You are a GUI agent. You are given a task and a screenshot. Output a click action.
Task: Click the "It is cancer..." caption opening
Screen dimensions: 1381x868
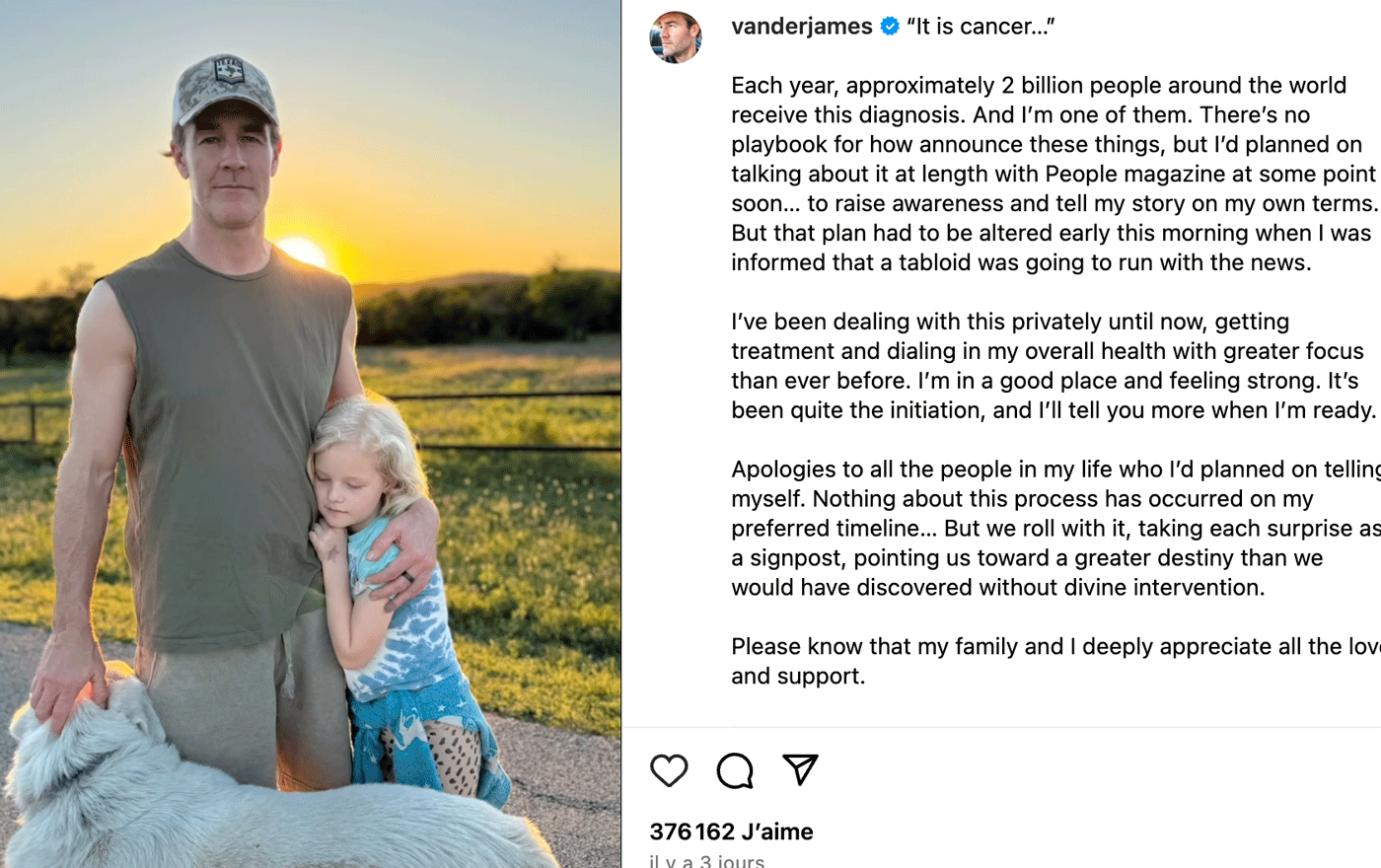(981, 27)
